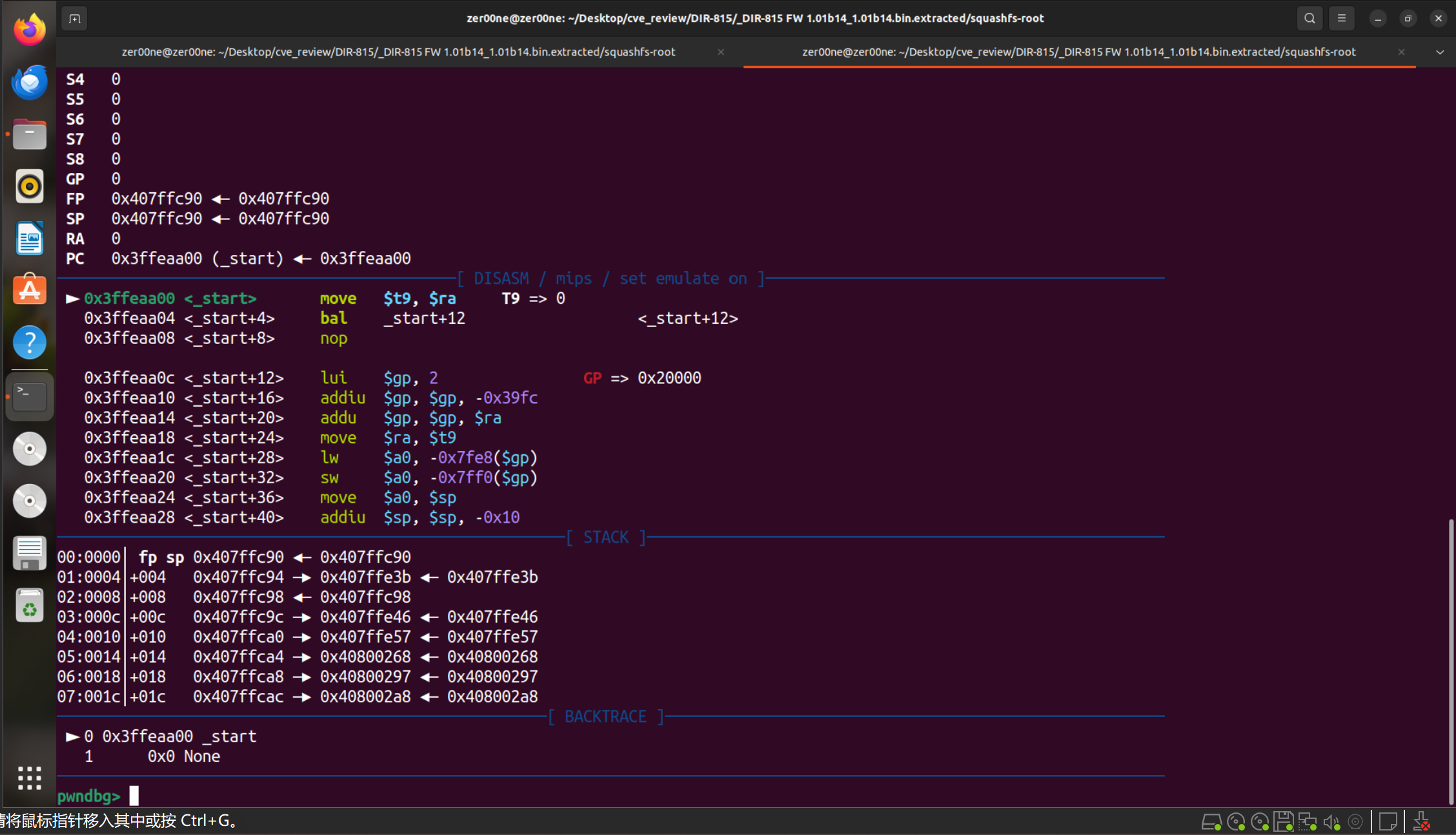This screenshot has width=1456, height=835.
Task: Click current instruction address 0x3ffeaa00 <_start>
Action: point(170,299)
